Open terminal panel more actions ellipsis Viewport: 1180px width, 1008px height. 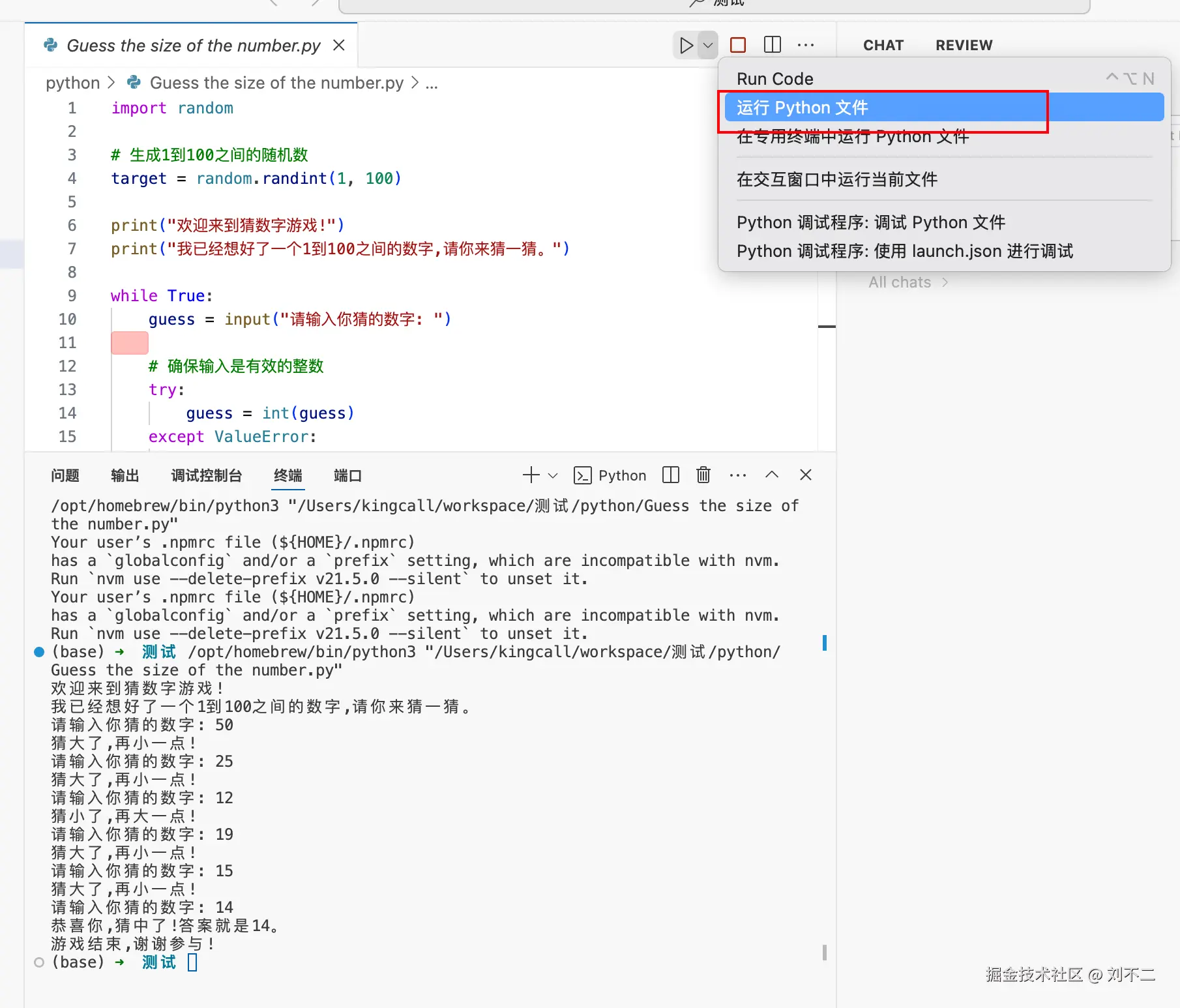click(x=738, y=475)
